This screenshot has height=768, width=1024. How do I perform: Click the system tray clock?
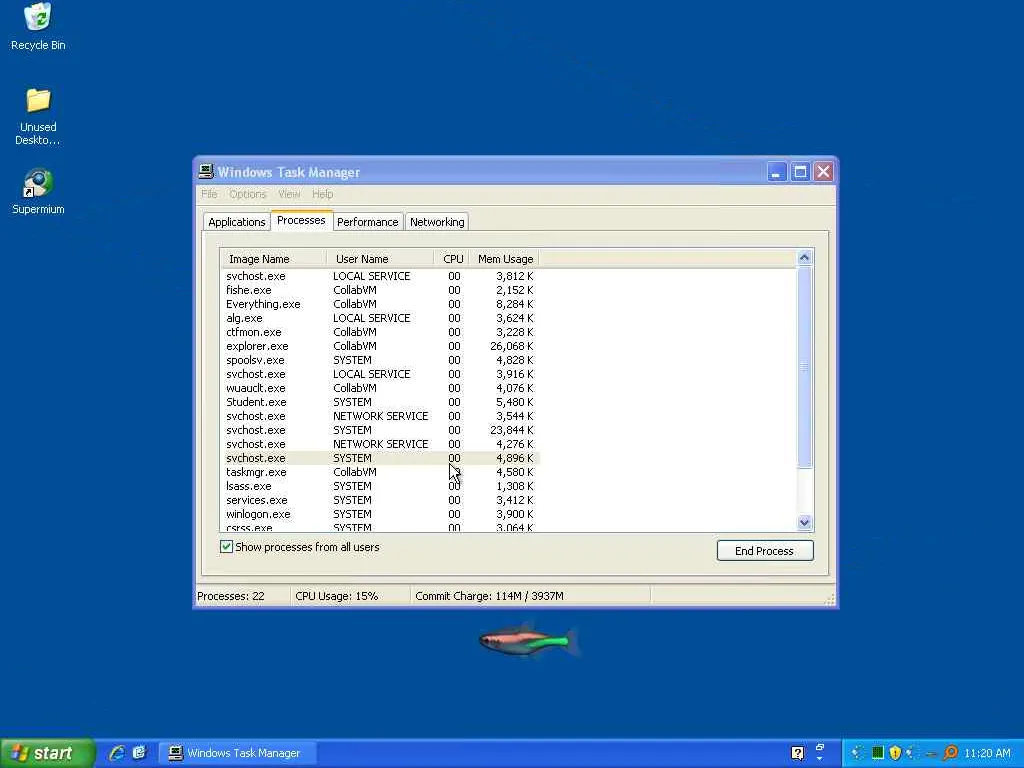987,753
